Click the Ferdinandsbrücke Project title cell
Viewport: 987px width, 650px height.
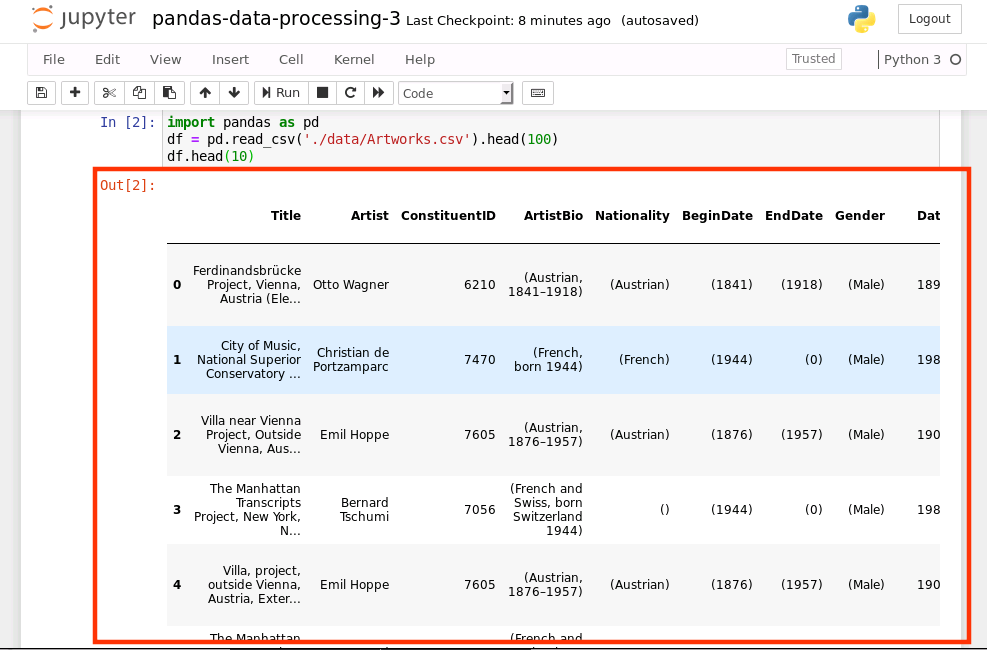click(x=247, y=285)
